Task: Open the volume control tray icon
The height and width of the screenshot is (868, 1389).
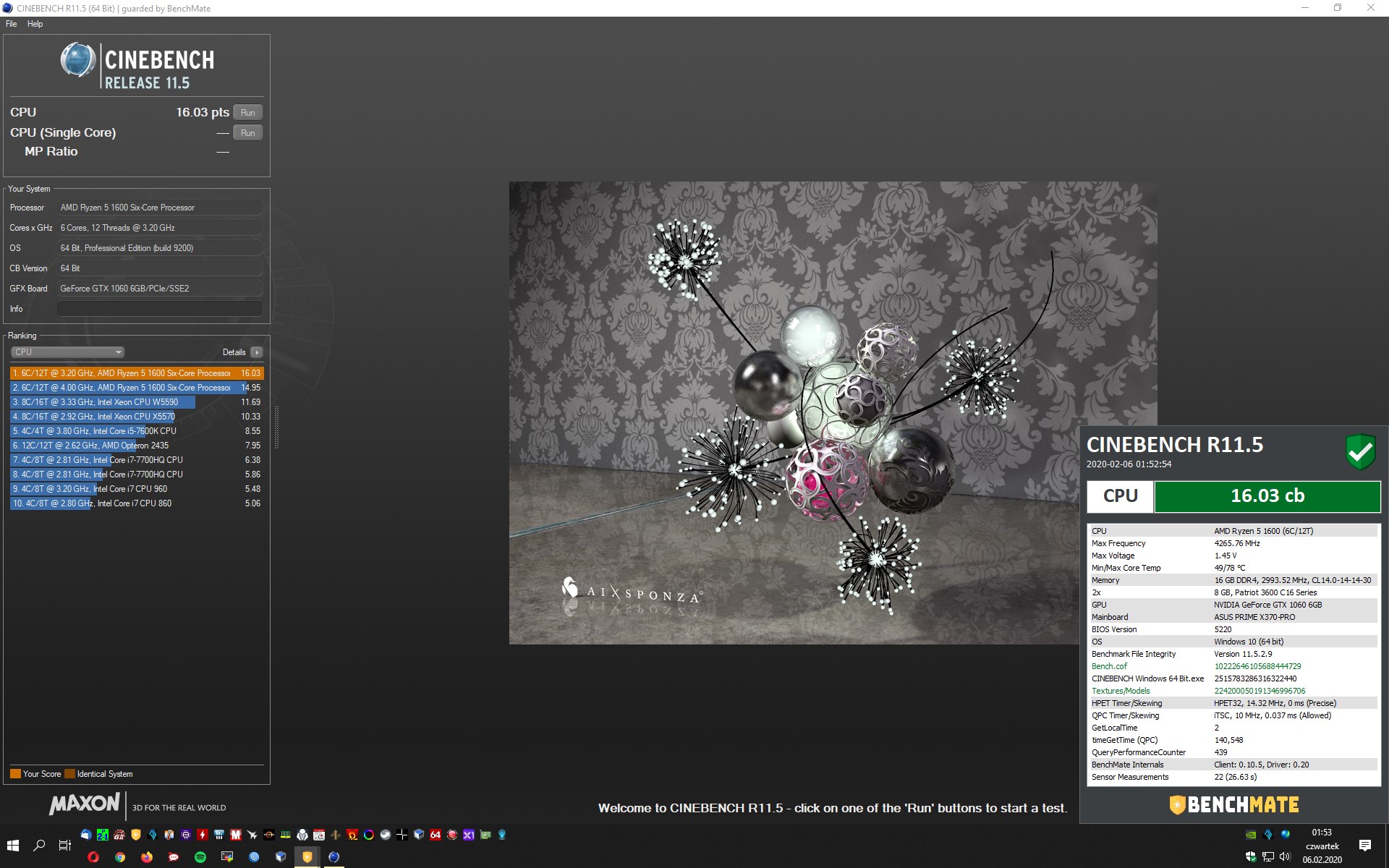Action: point(1285,857)
